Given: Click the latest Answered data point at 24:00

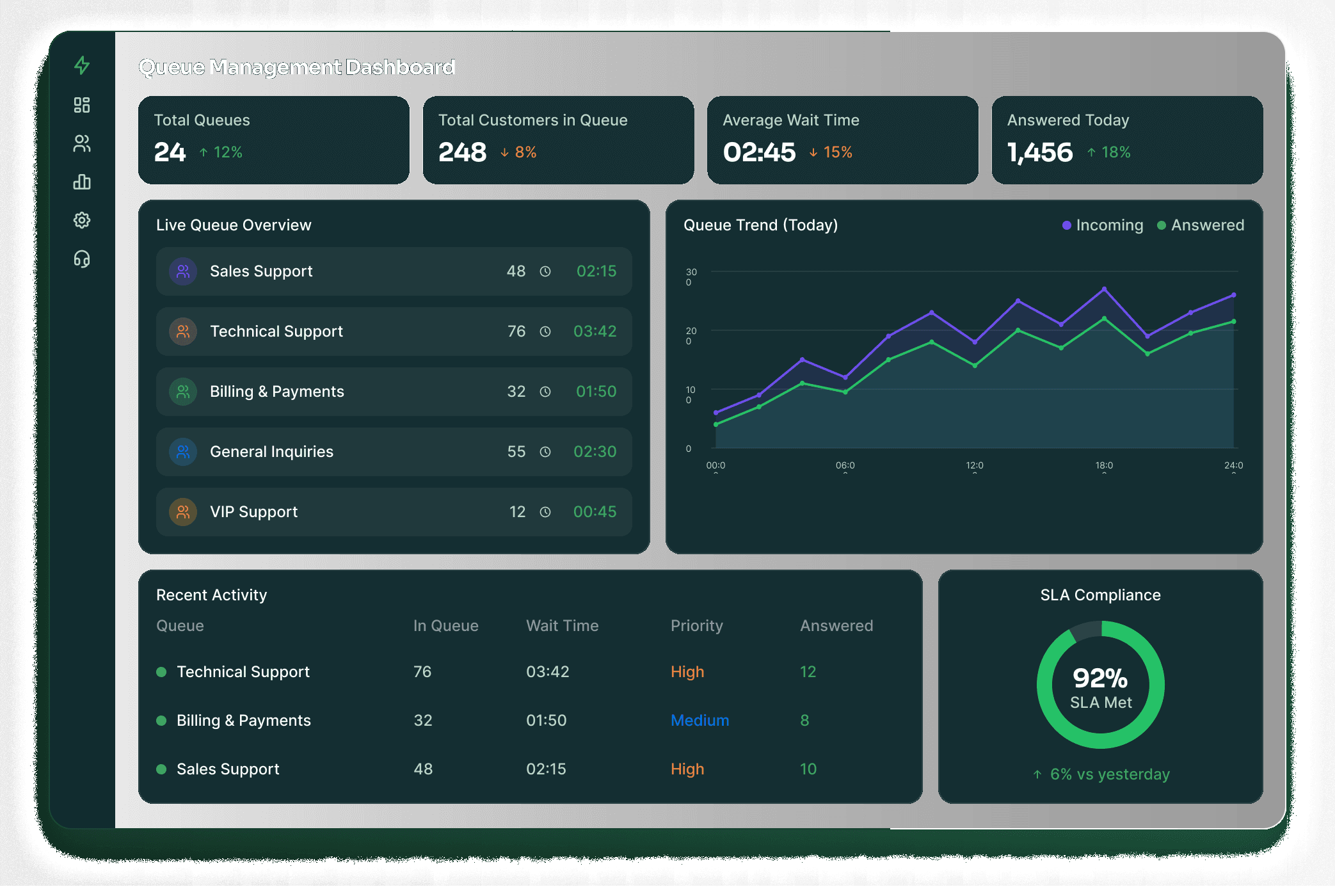Looking at the screenshot, I should coord(1234,322).
